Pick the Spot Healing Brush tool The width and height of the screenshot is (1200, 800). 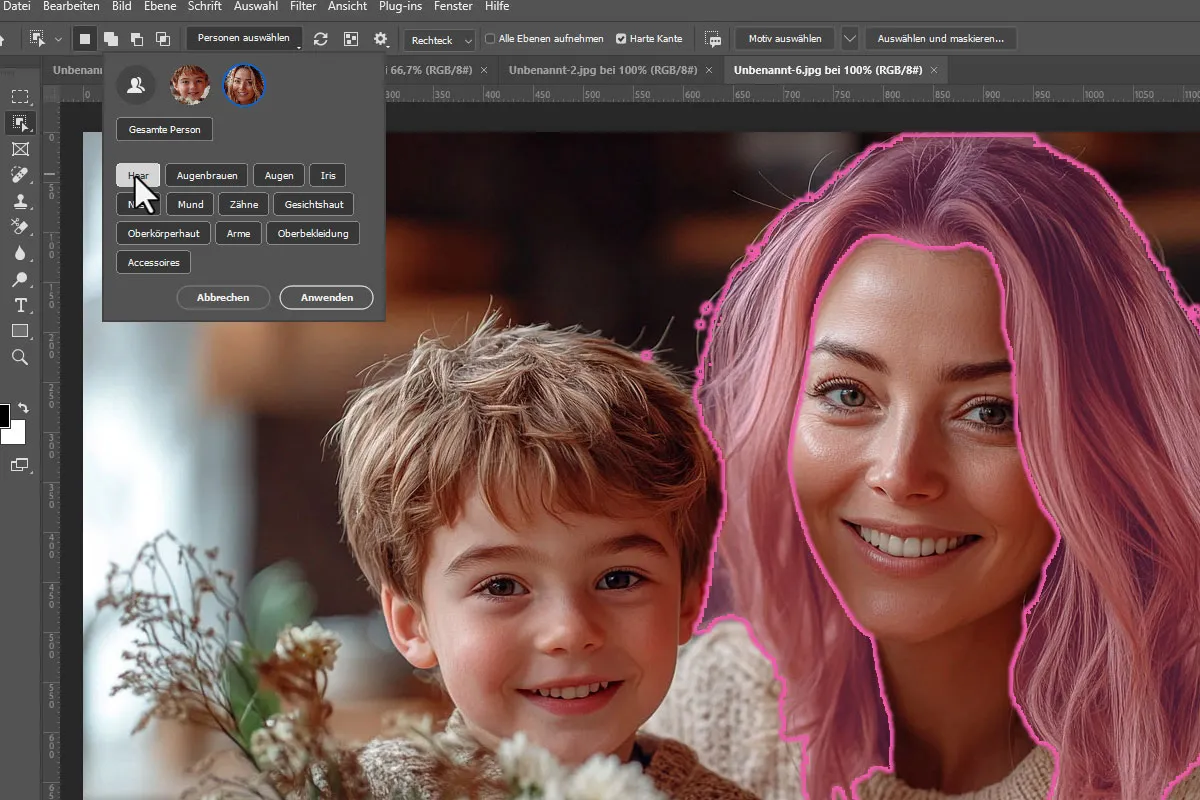coord(19,175)
